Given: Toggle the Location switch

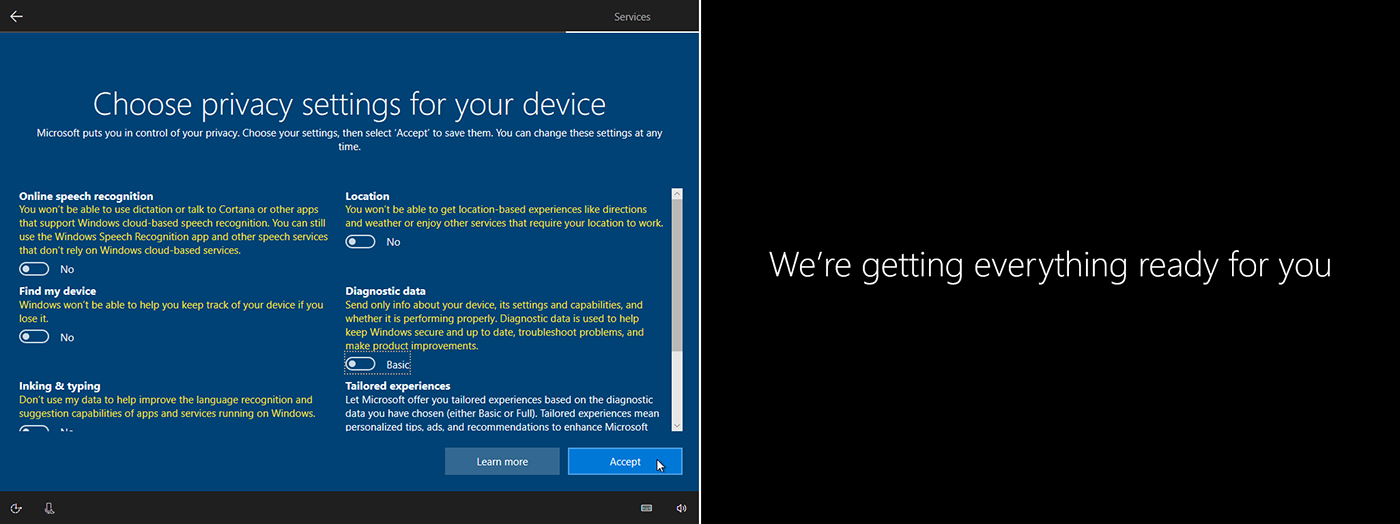Looking at the screenshot, I should point(361,242).
